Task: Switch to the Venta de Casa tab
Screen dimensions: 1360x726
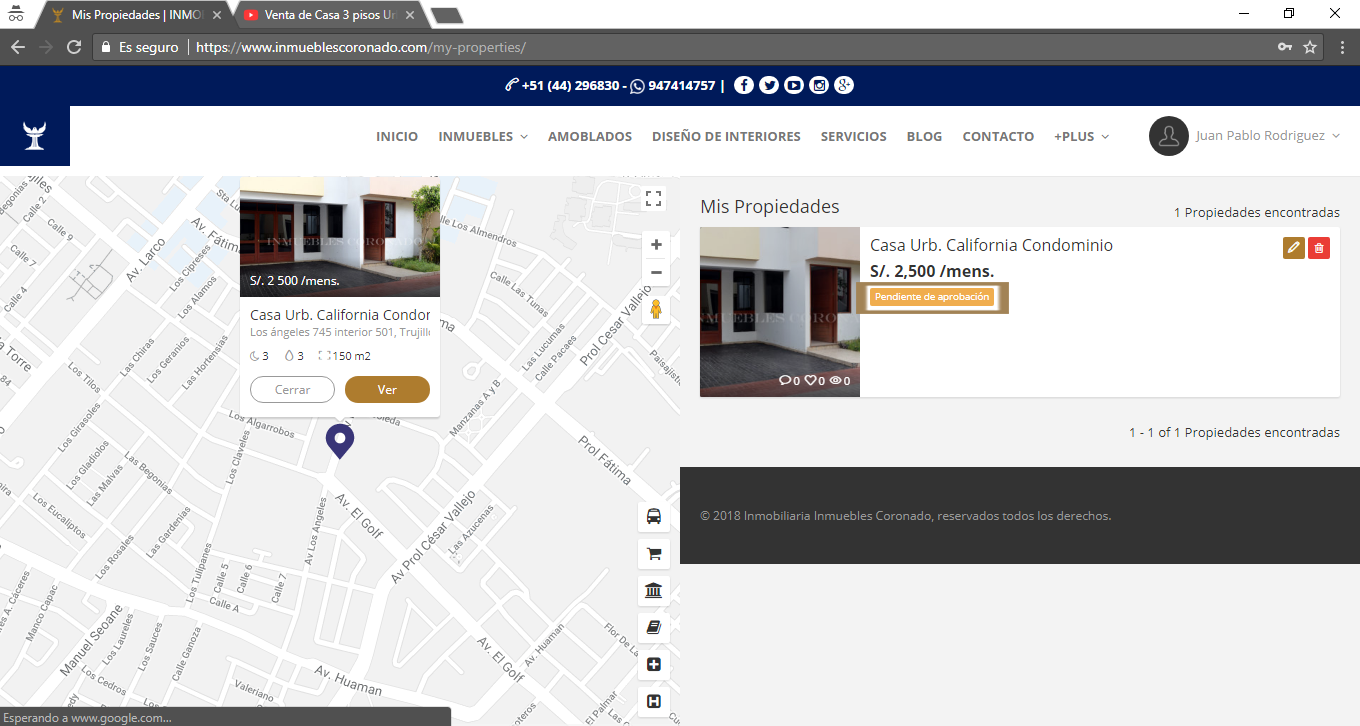Action: (x=330, y=15)
